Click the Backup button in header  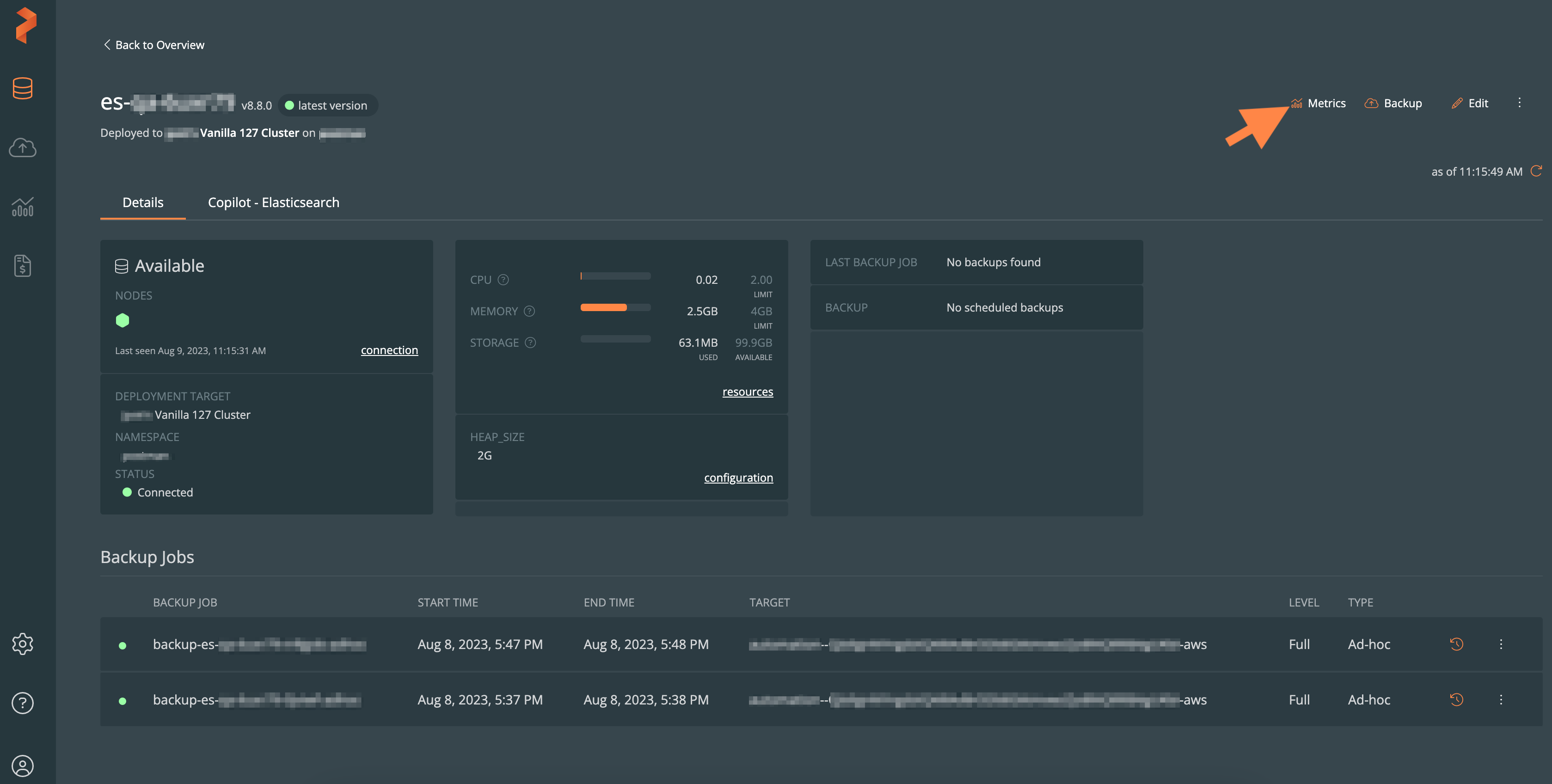(1393, 103)
